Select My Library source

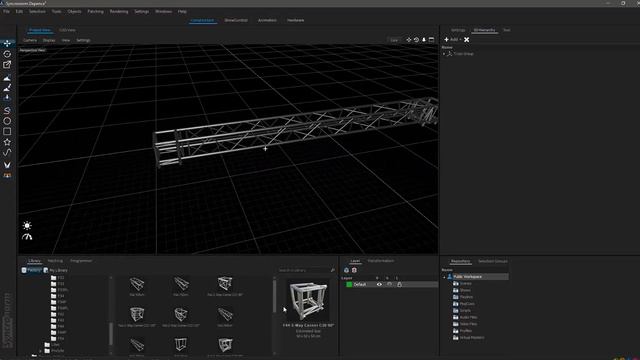point(56,270)
